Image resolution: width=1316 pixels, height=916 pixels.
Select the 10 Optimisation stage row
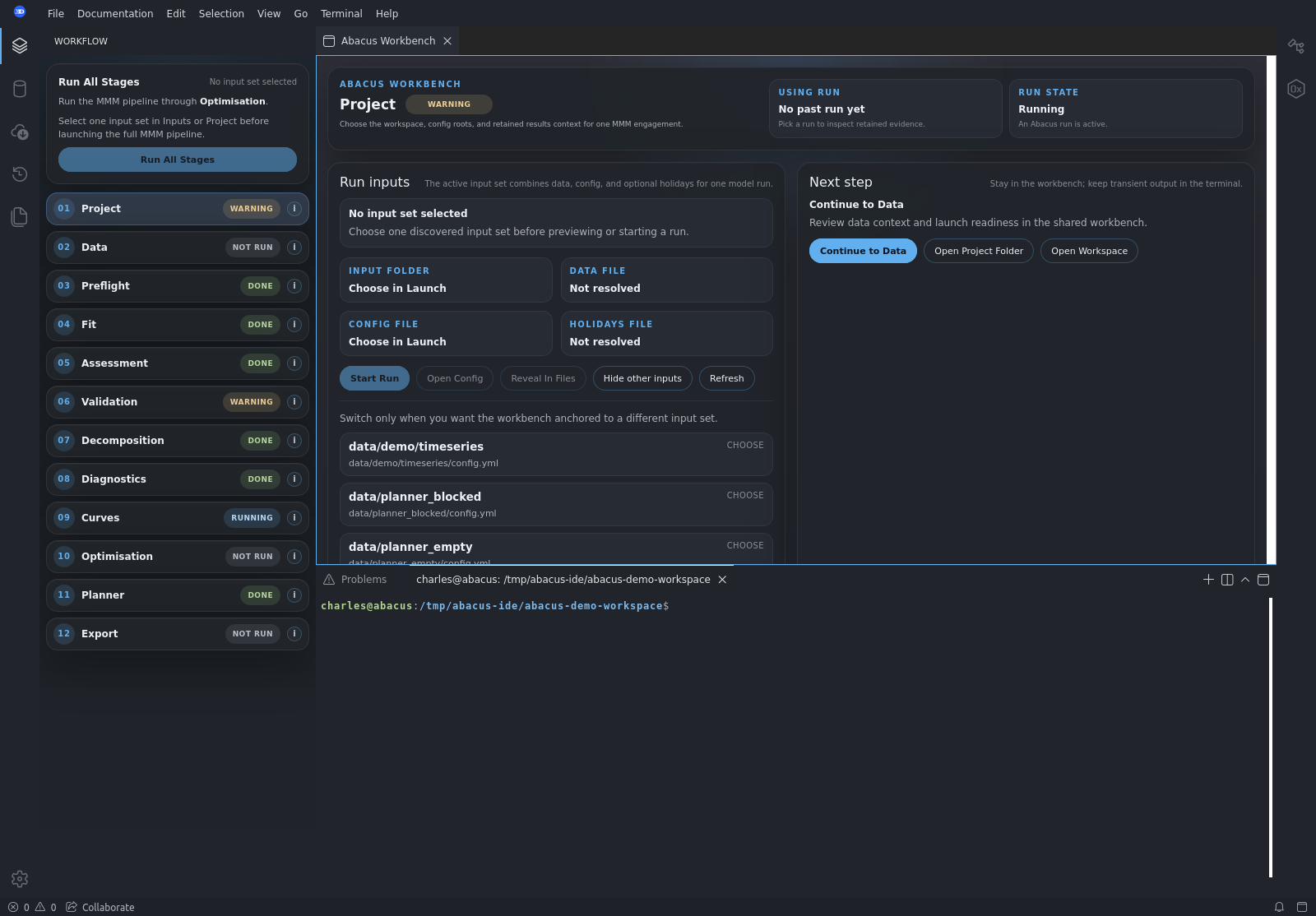(178, 557)
